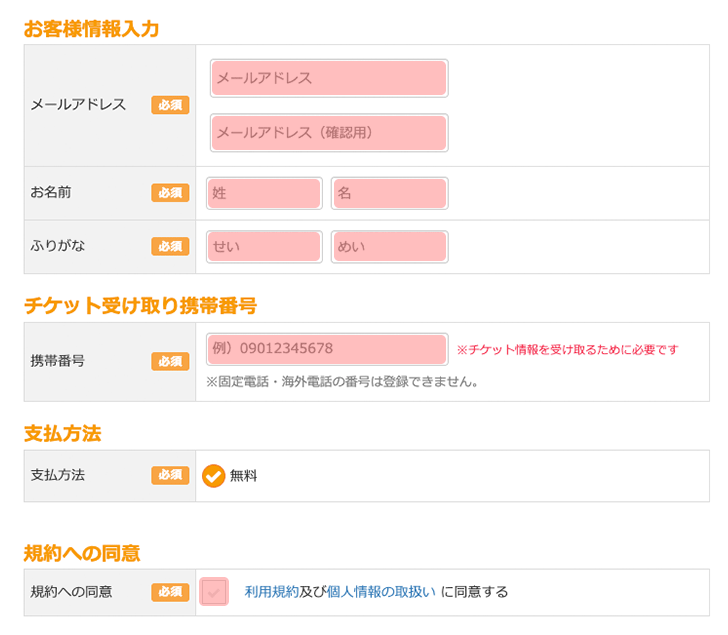Click the メールアドレス input field

tap(329, 78)
